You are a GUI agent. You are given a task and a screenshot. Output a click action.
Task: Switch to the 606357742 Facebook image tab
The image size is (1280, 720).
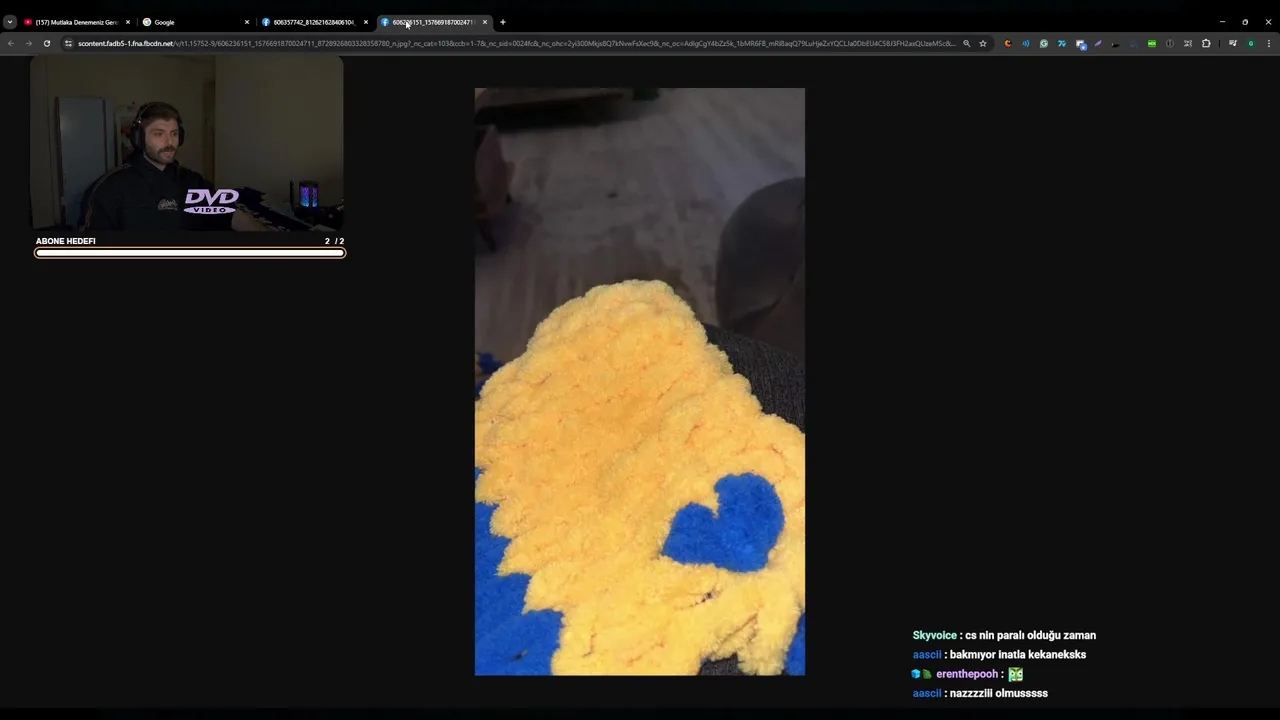click(314, 22)
